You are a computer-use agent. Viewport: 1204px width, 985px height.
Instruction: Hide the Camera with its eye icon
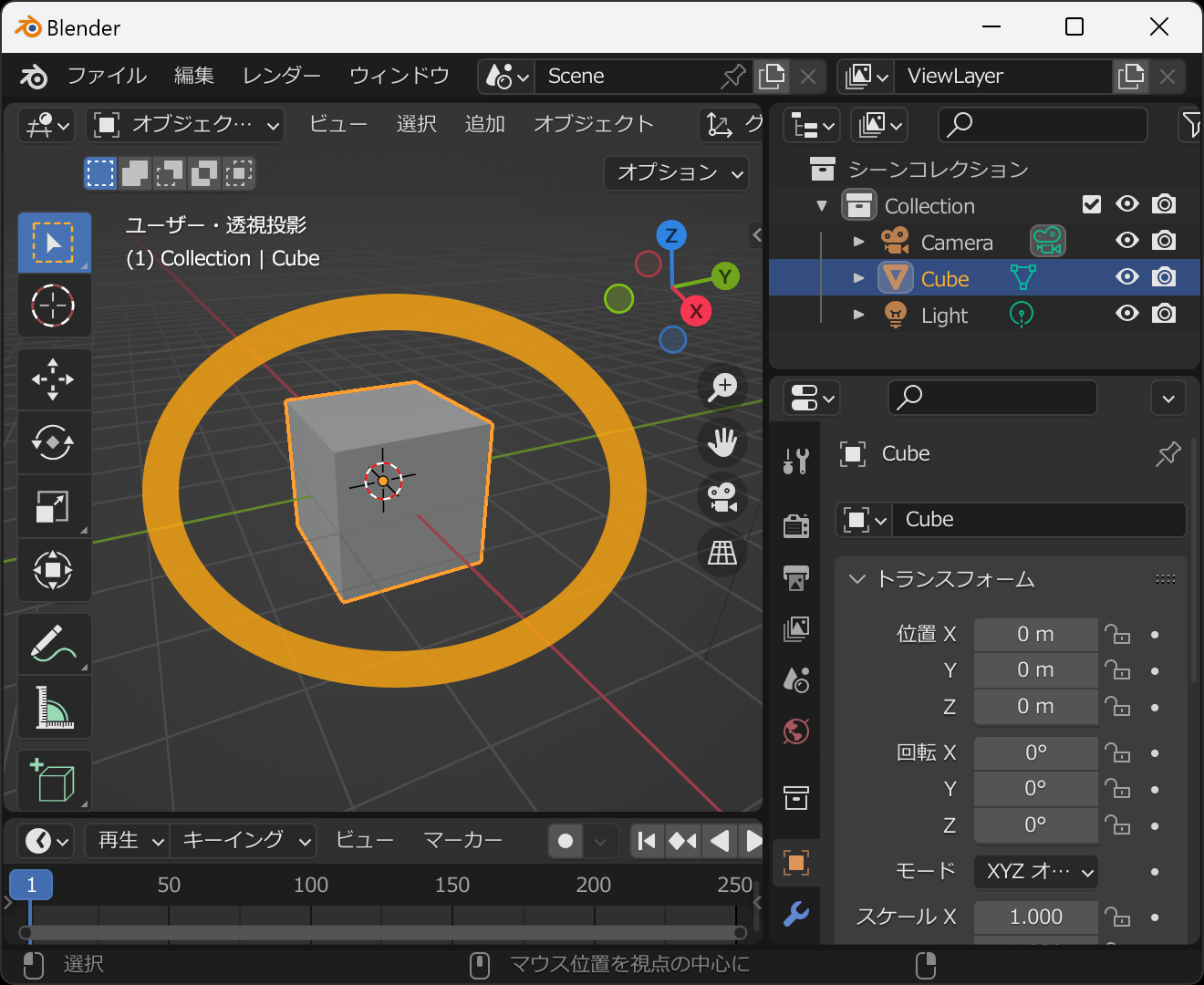[x=1127, y=241]
